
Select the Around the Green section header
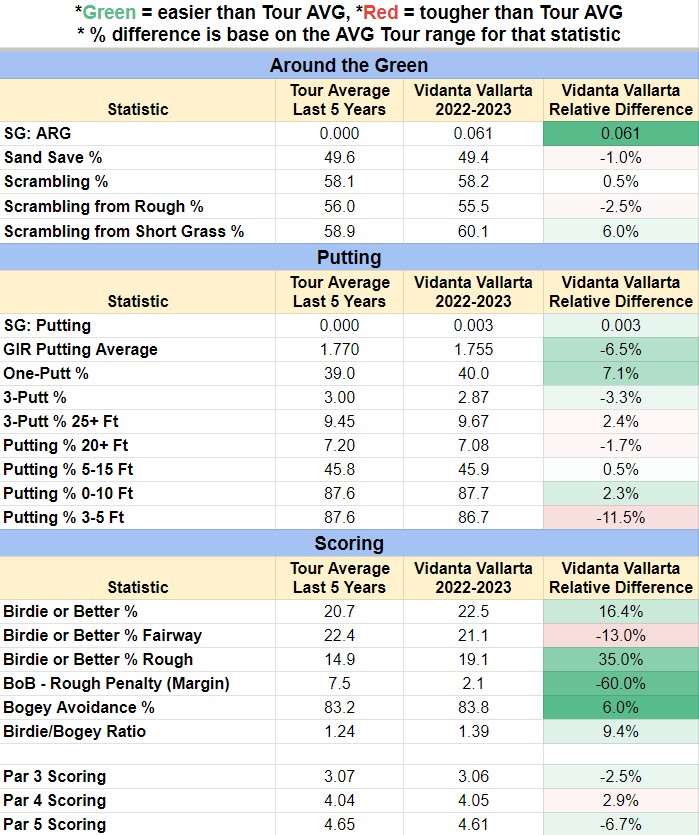[349, 65]
